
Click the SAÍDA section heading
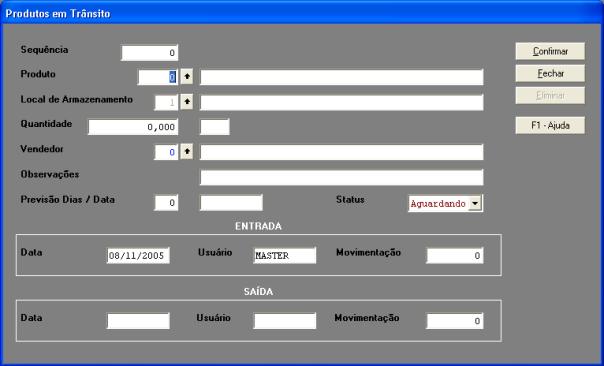click(258, 292)
